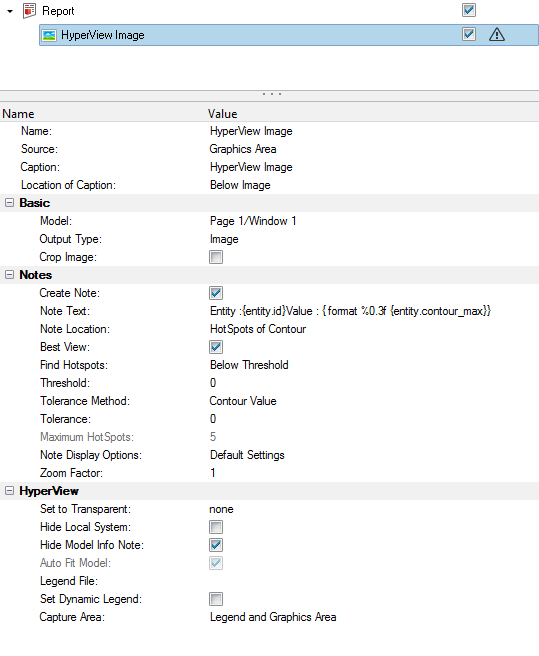The image size is (539, 656).
Task: Uncheck the HyperView Image row checkbox
Action: pos(469,34)
